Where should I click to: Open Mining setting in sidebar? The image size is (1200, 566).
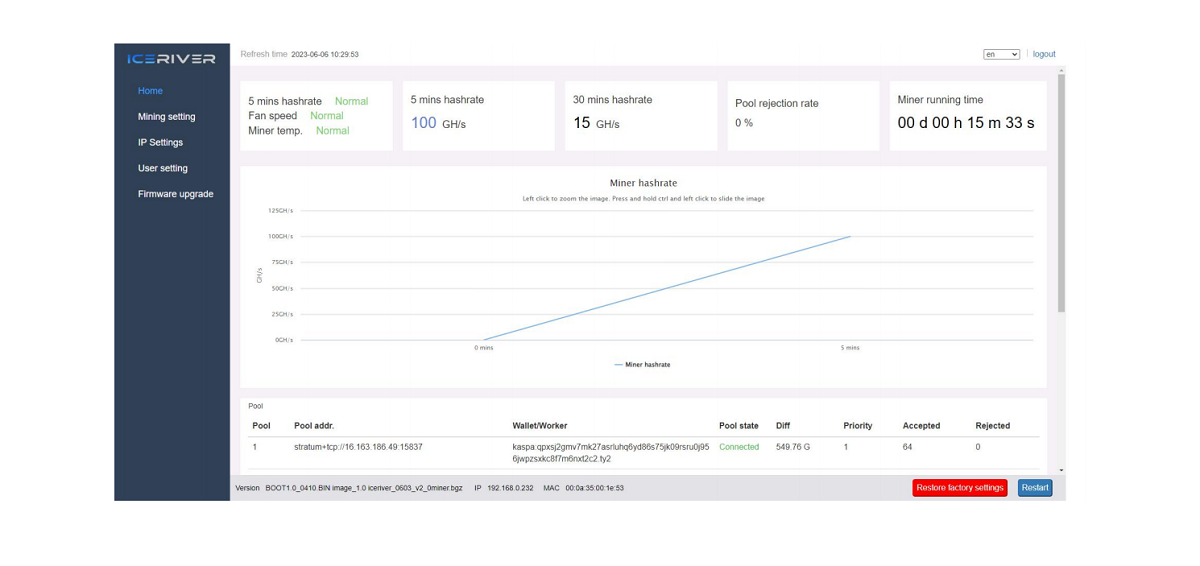(x=166, y=117)
